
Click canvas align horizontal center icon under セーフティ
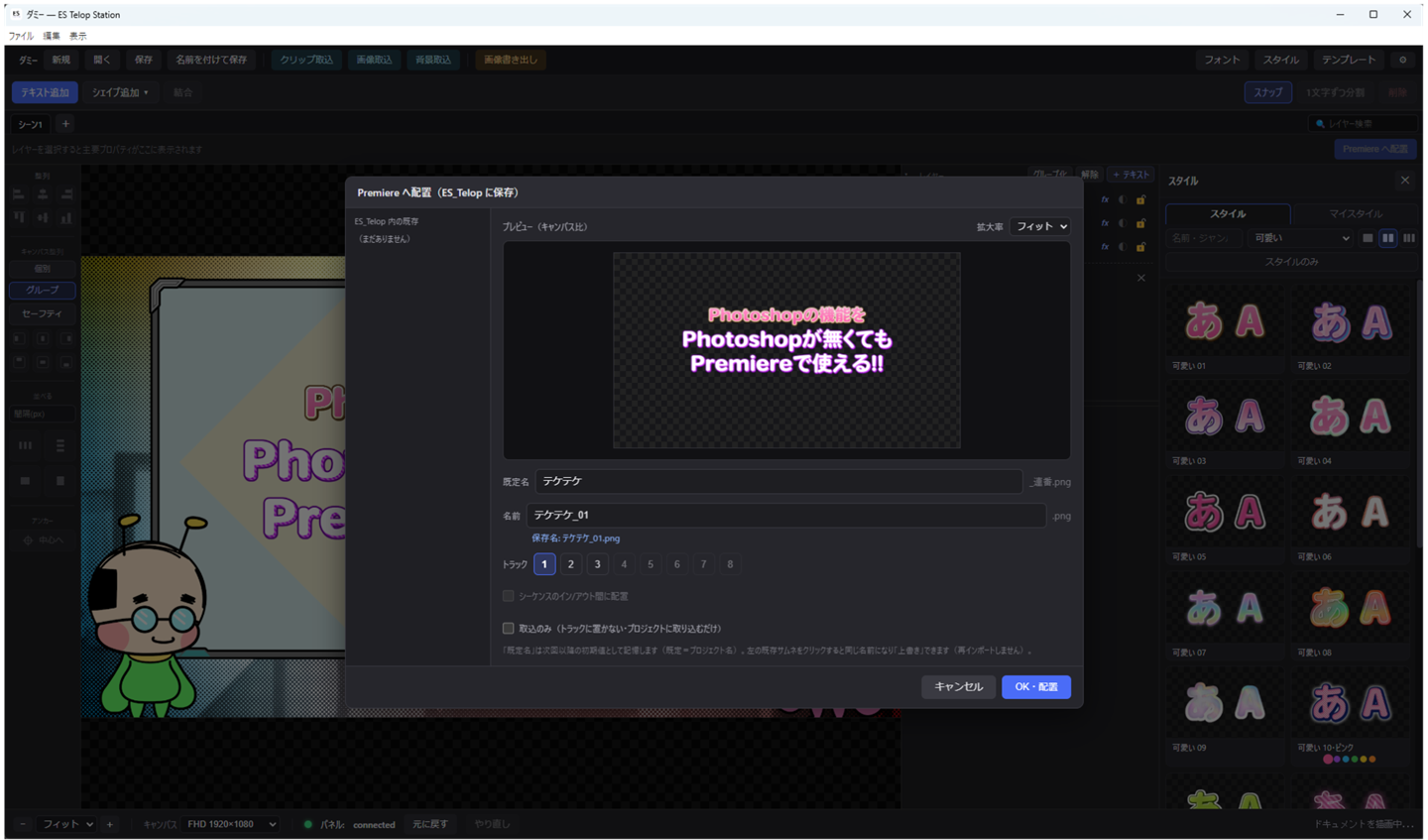[43, 338]
